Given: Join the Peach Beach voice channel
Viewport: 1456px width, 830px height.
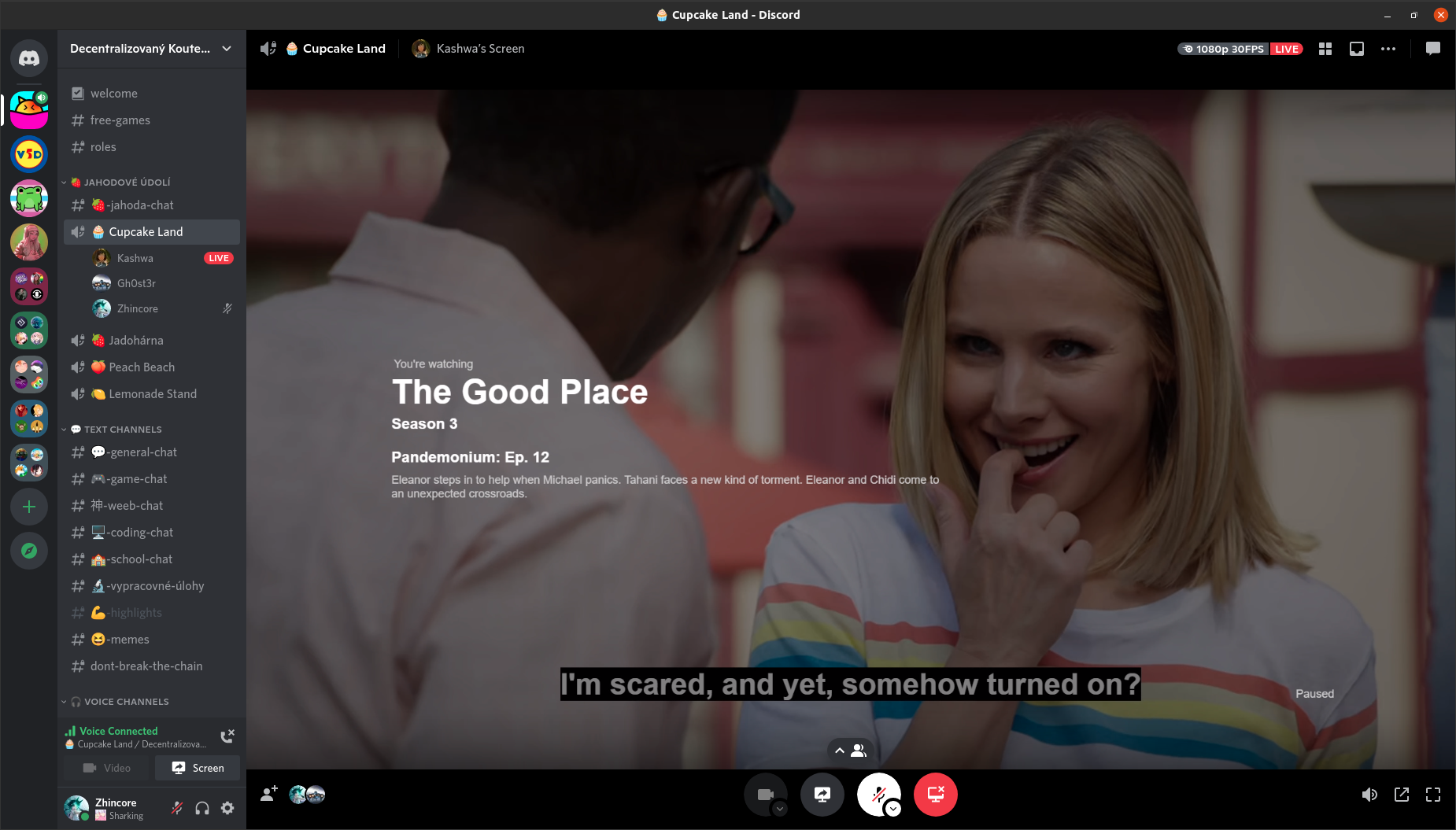Looking at the screenshot, I should click(142, 367).
